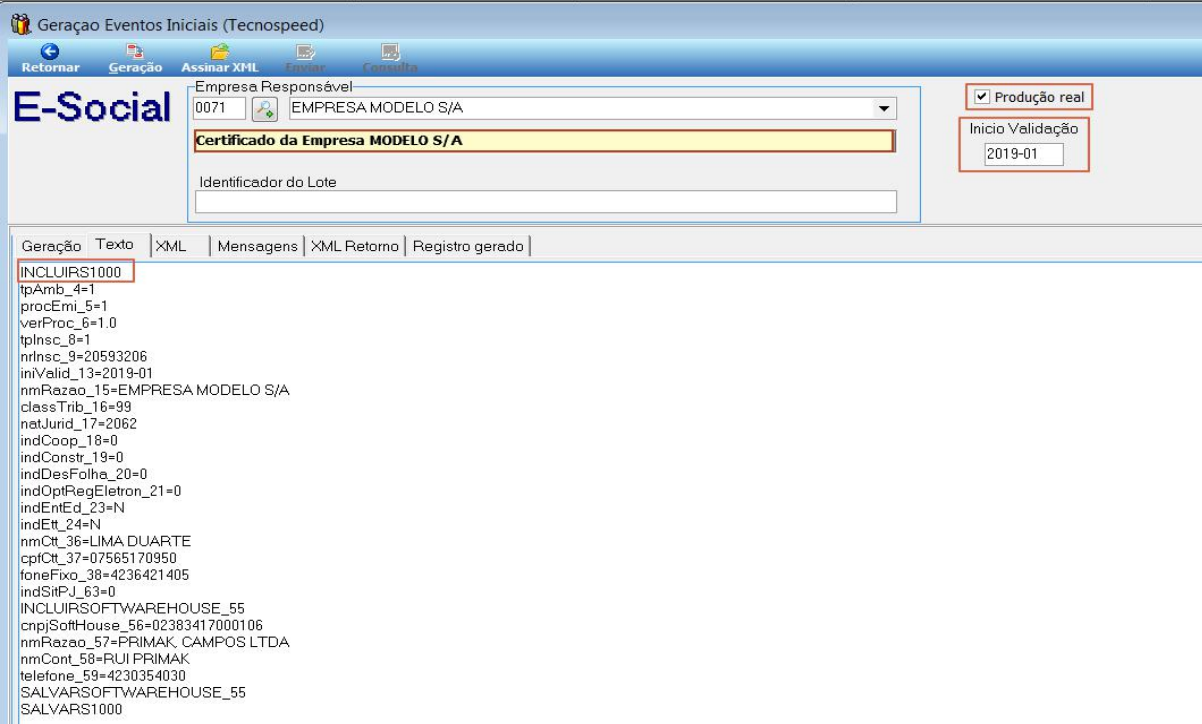Image resolution: width=1202 pixels, height=724 pixels.
Task: Click the disabled Consulta toolbar icon
Action: (390, 51)
